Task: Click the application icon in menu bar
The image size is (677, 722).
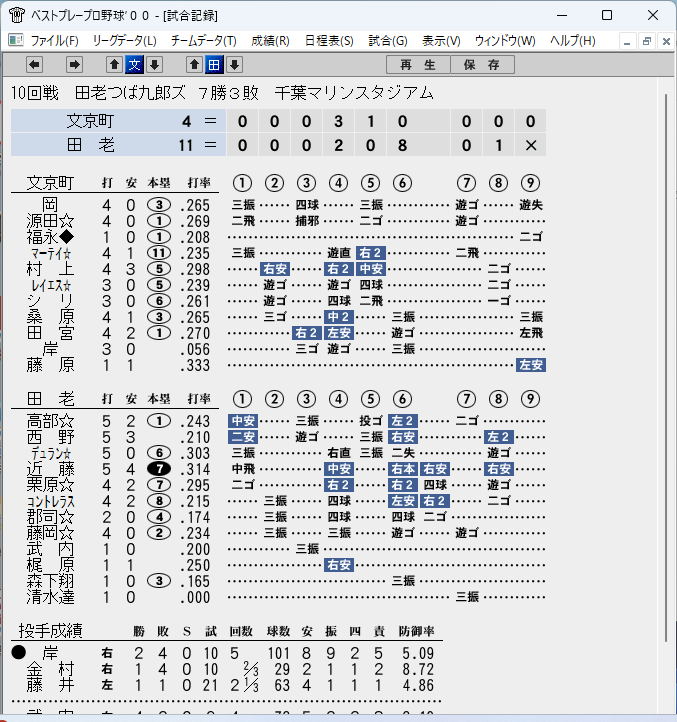Action: (x=16, y=41)
